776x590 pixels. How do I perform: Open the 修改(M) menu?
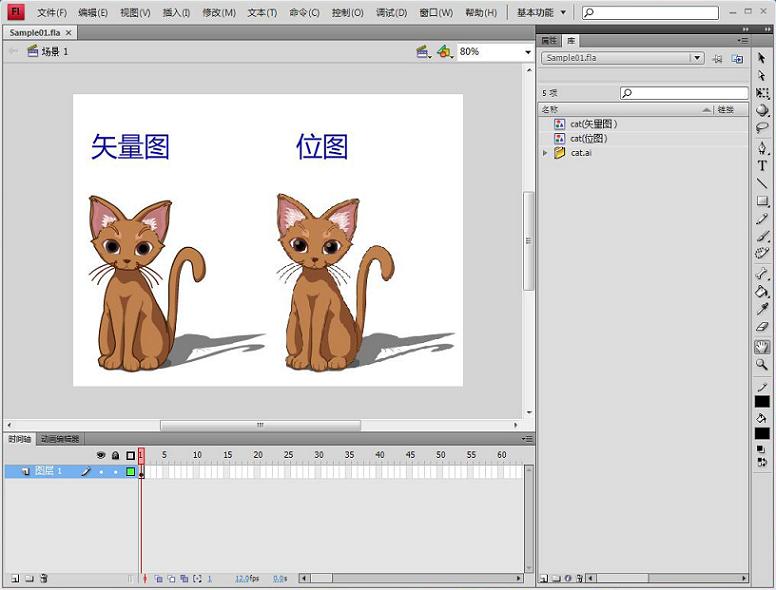219,13
